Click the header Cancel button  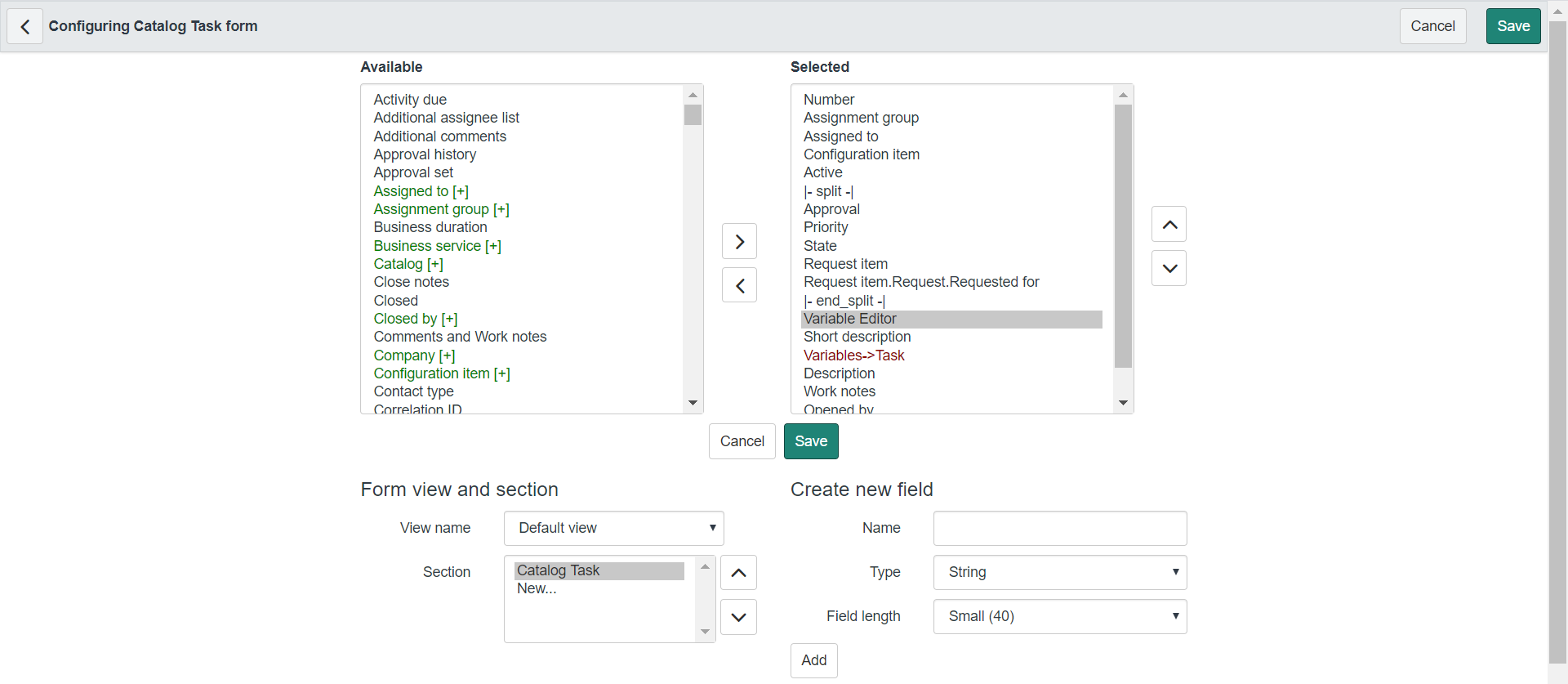pos(1432,26)
